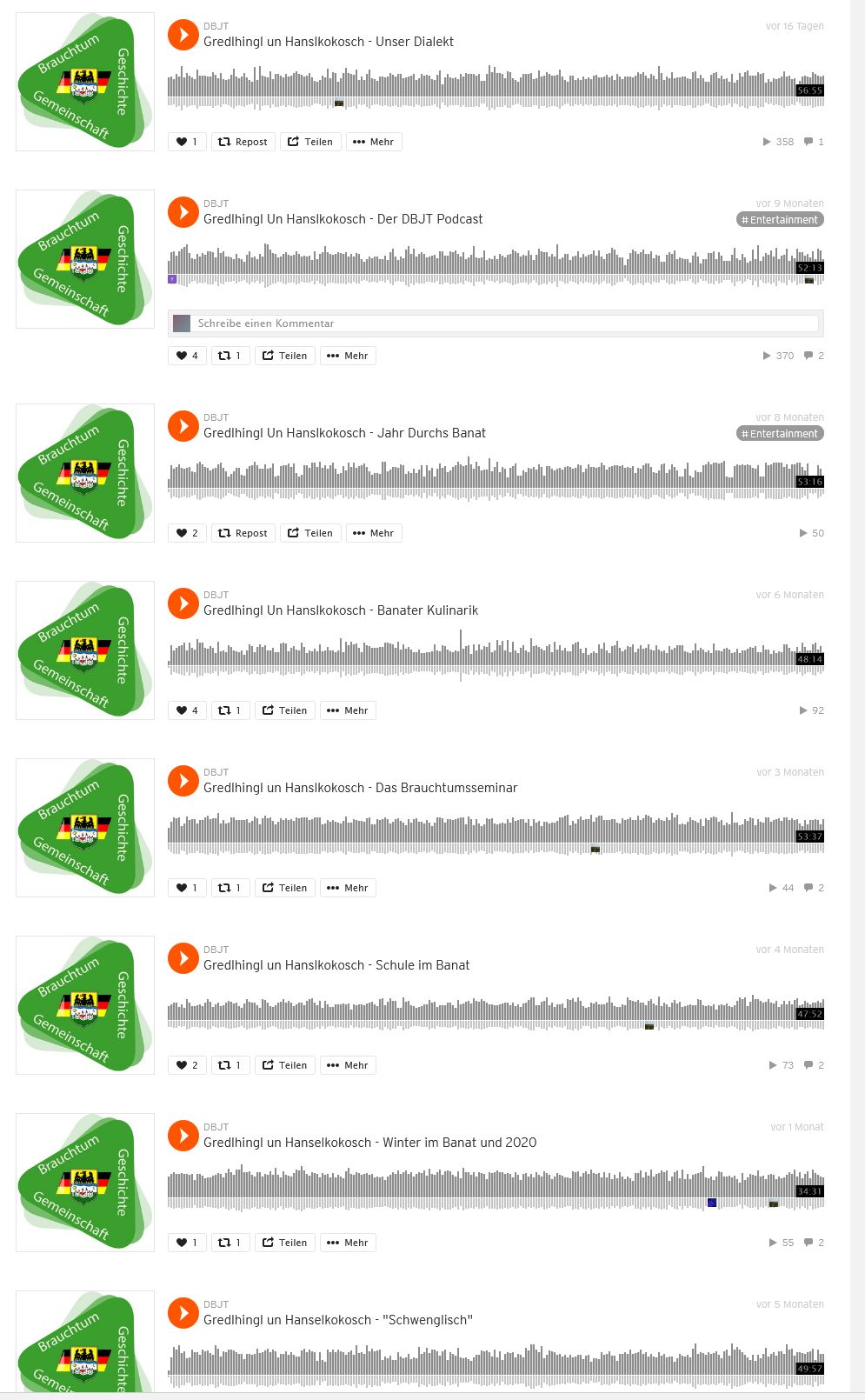Open artwork thumbnail of 'Schule im Banat'
The image size is (865, 1400).
tap(85, 1005)
